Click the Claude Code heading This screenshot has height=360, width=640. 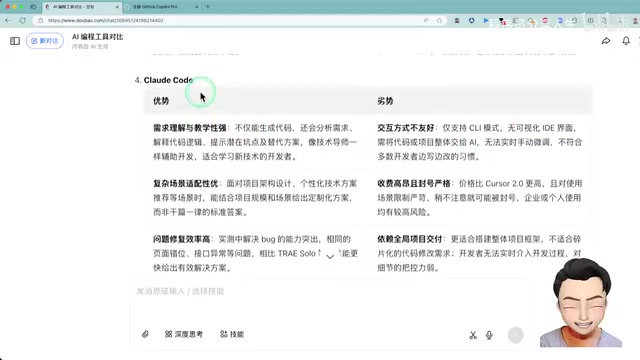[168, 80]
